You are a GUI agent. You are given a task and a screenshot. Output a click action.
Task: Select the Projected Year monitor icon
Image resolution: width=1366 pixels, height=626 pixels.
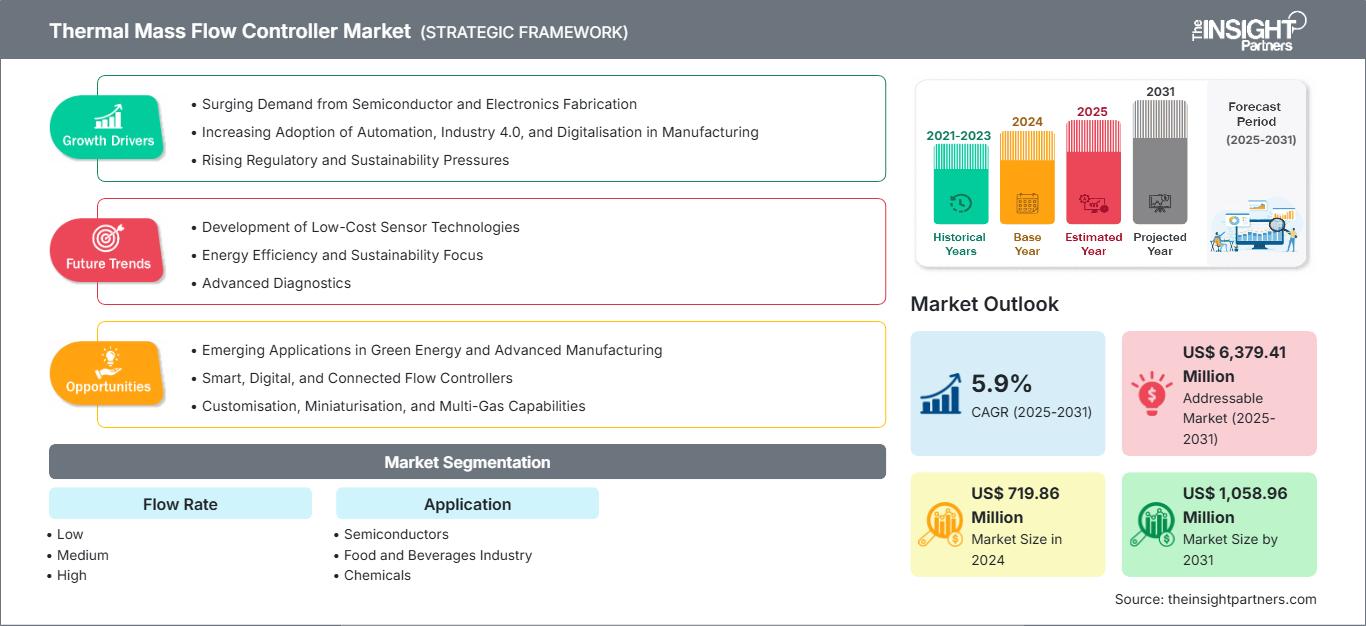tap(1158, 200)
